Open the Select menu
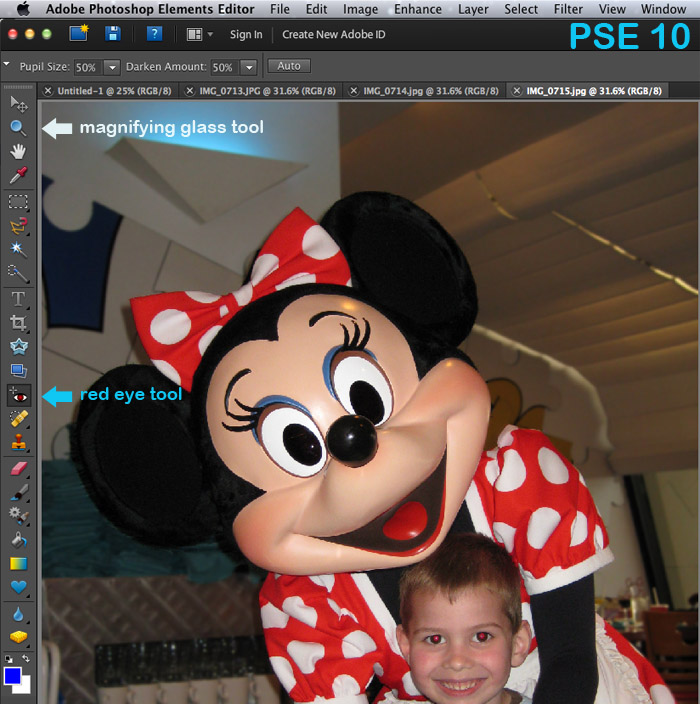This screenshot has height=704, width=700. point(521,9)
